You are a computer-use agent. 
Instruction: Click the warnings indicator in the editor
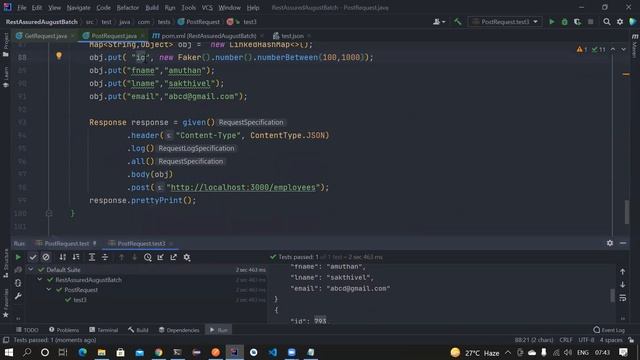click(582, 49)
